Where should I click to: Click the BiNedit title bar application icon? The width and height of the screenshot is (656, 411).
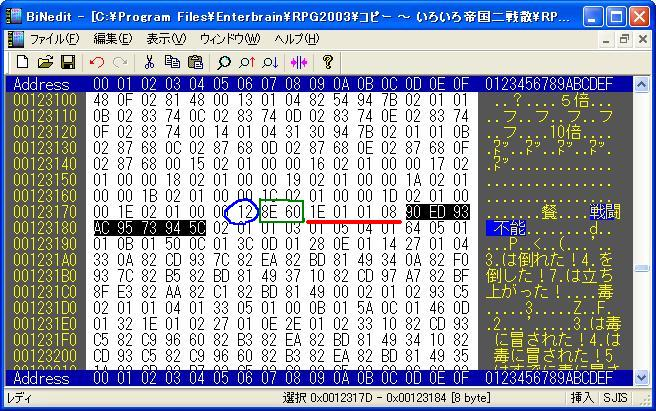coord(14,16)
